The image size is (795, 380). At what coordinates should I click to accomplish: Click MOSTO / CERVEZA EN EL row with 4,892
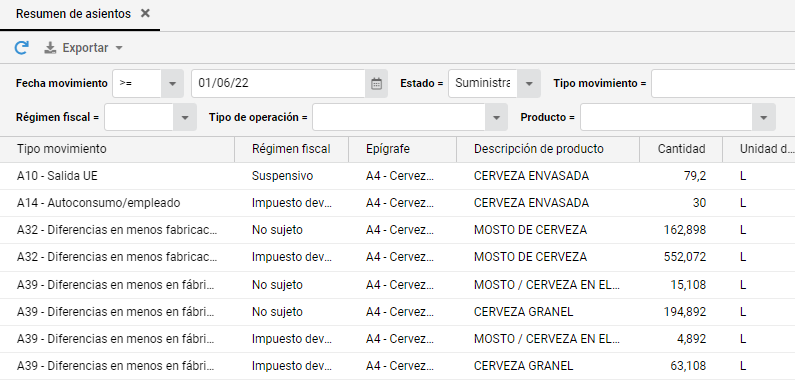pyautogui.click(x=547, y=339)
